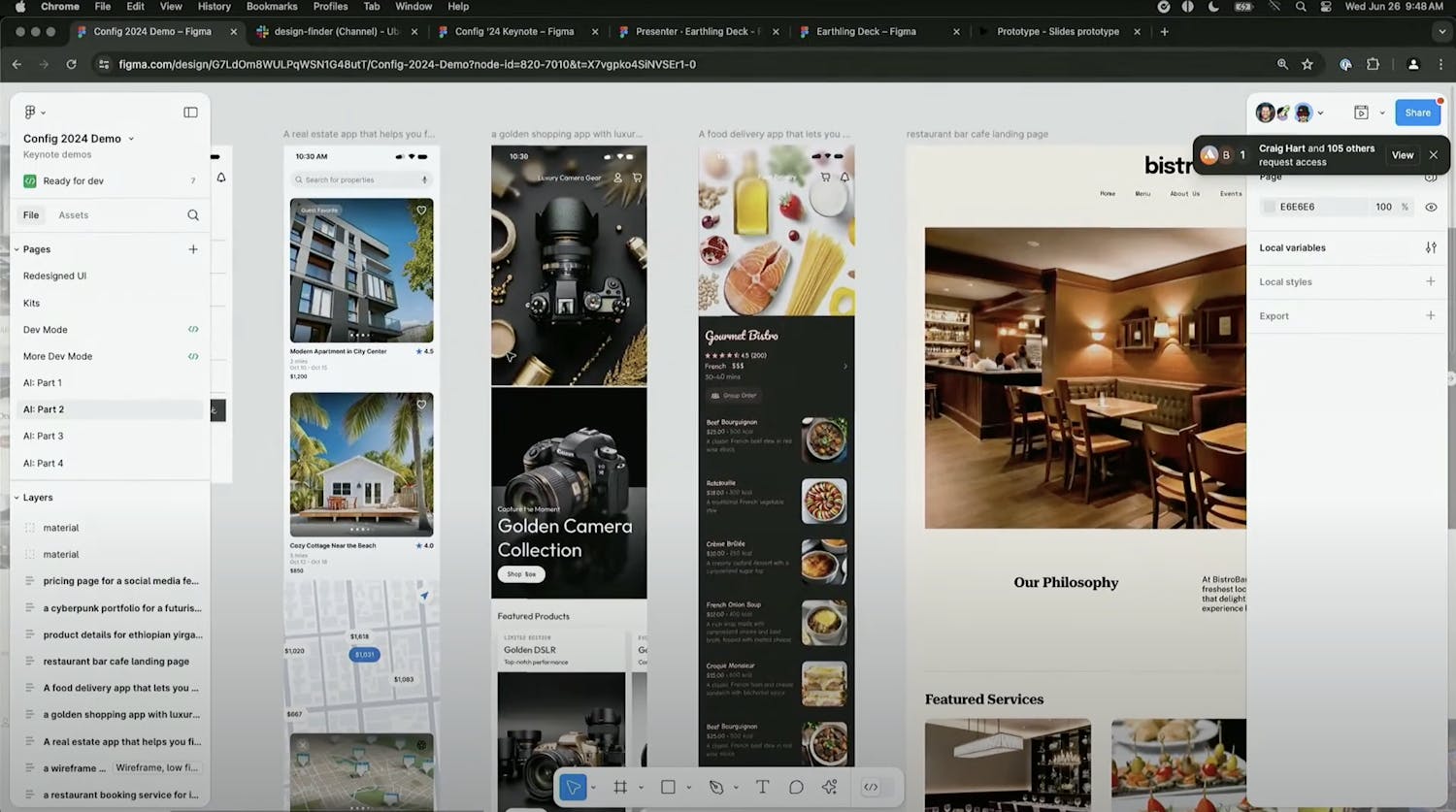This screenshot has height=812, width=1456.
Task: Select the Move tool in toolbar
Action: click(574, 787)
